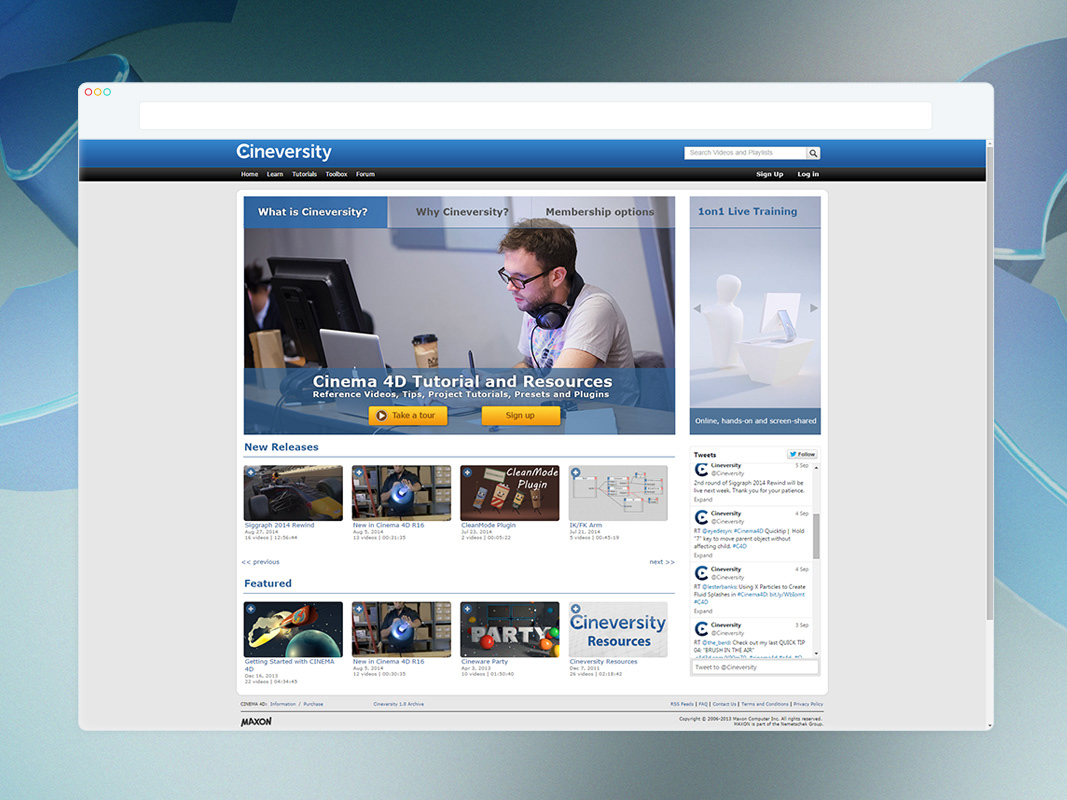Click the Purchase footer link
1067x800 pixels.
tap(313, 704)
